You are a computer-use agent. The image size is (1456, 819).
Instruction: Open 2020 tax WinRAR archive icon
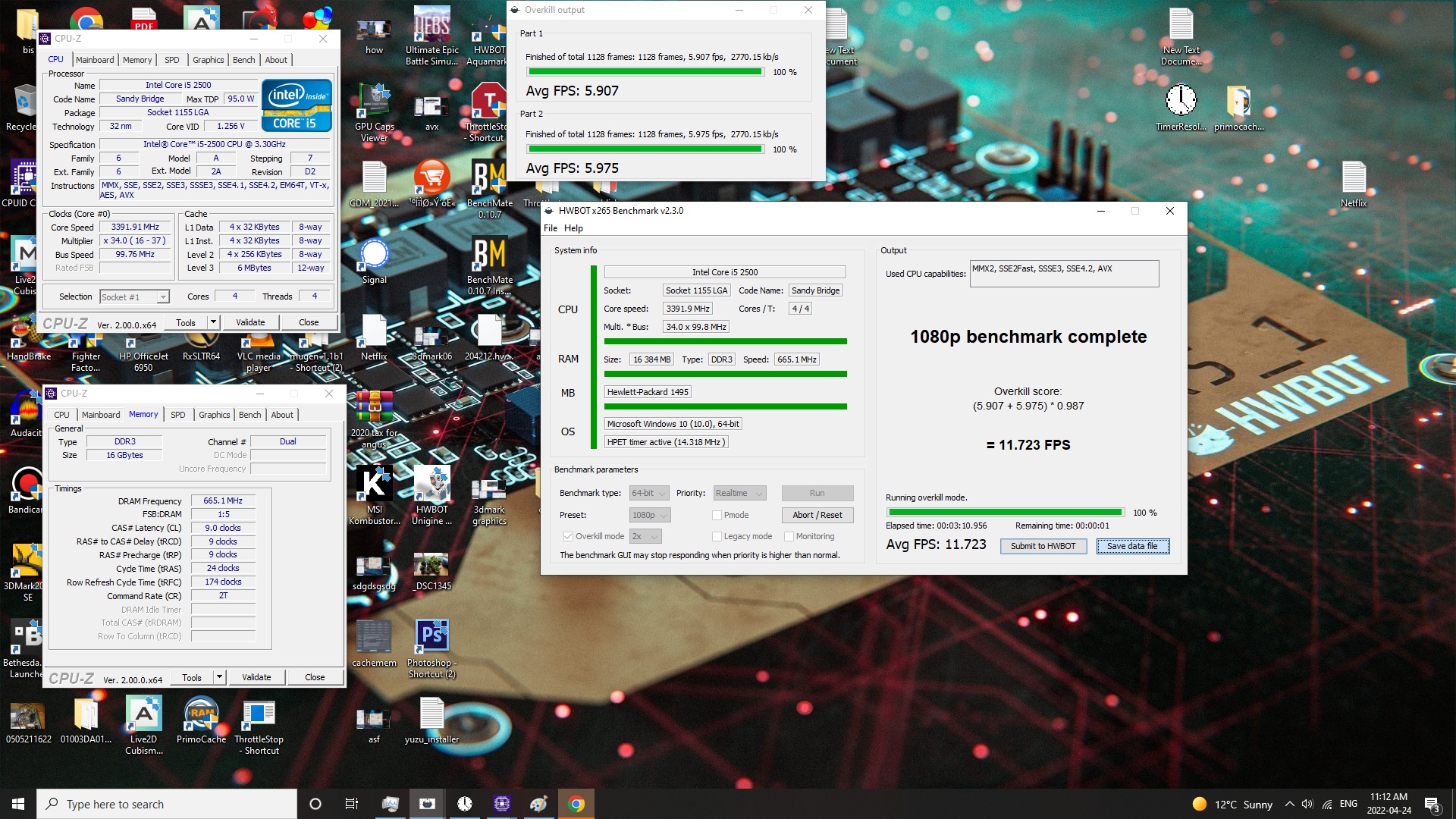[x=374, y=419]
